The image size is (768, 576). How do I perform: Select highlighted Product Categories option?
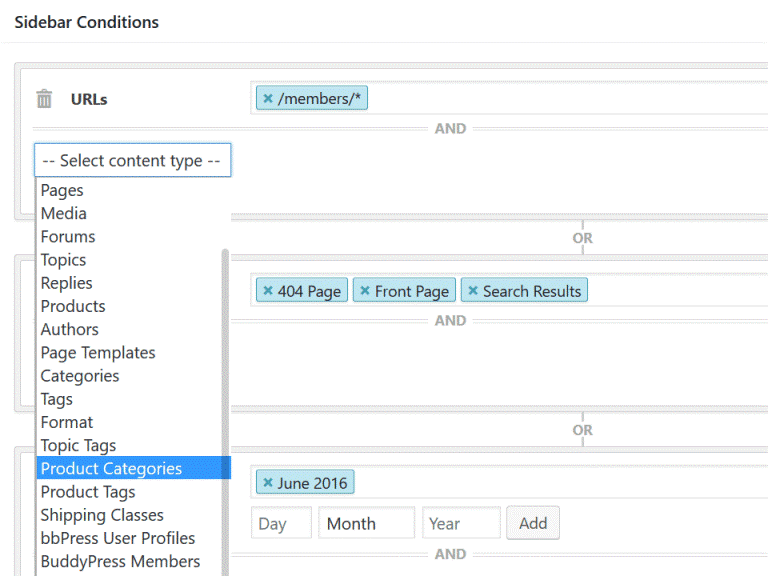pos(133,468)
